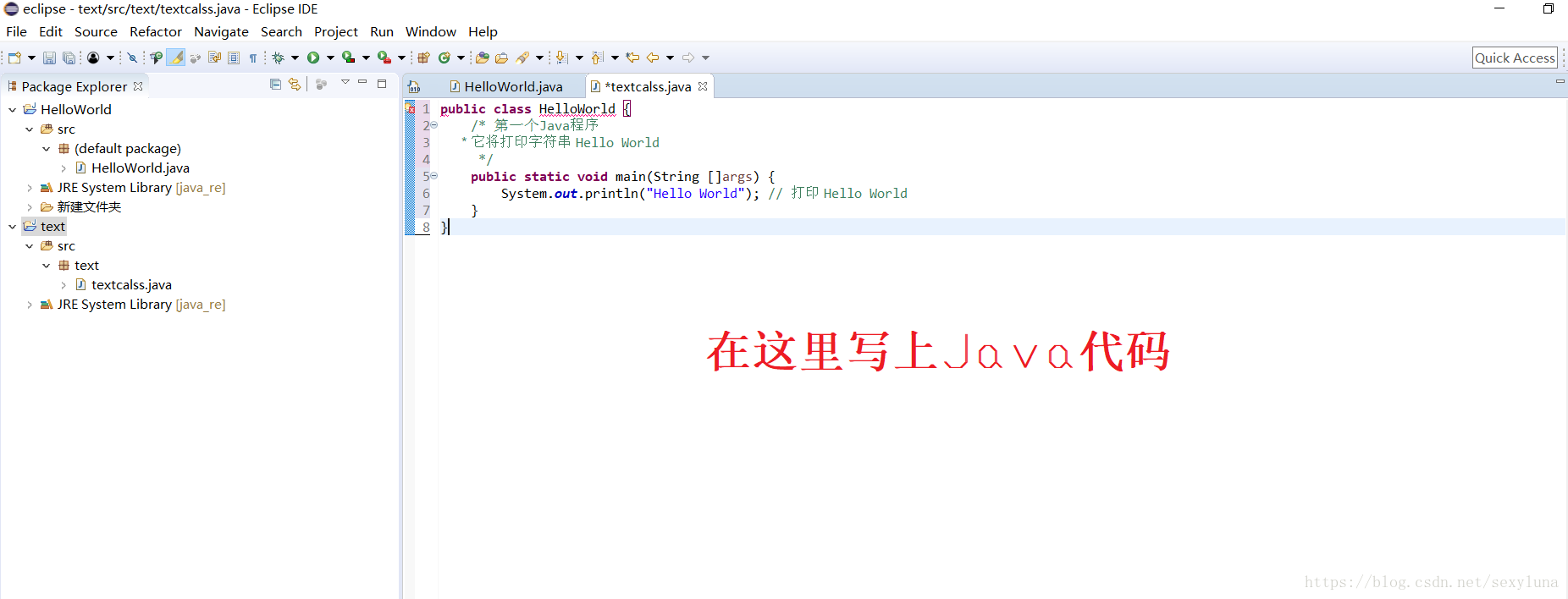Select (default package) in the tree
Viewport: 1568px width, 599px height.
[128, 149]
